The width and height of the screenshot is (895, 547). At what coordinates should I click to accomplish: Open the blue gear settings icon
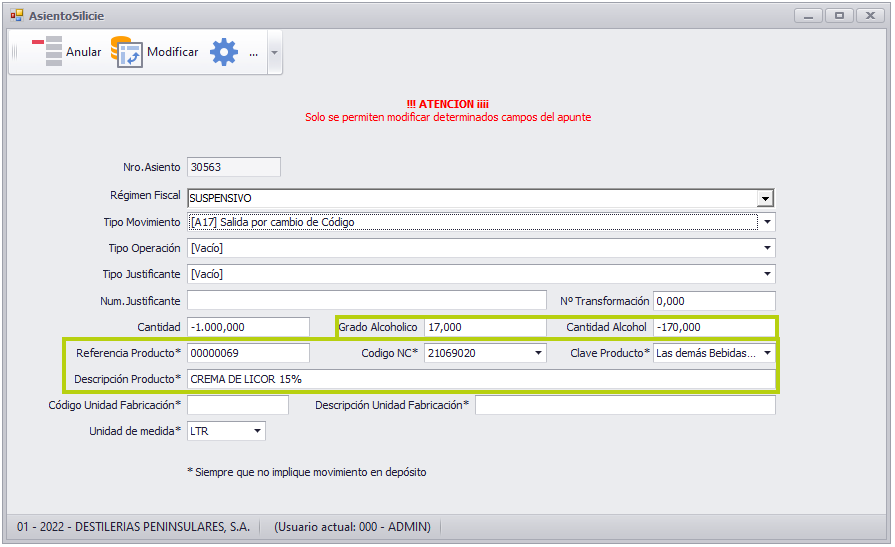(x=224, y=52)
